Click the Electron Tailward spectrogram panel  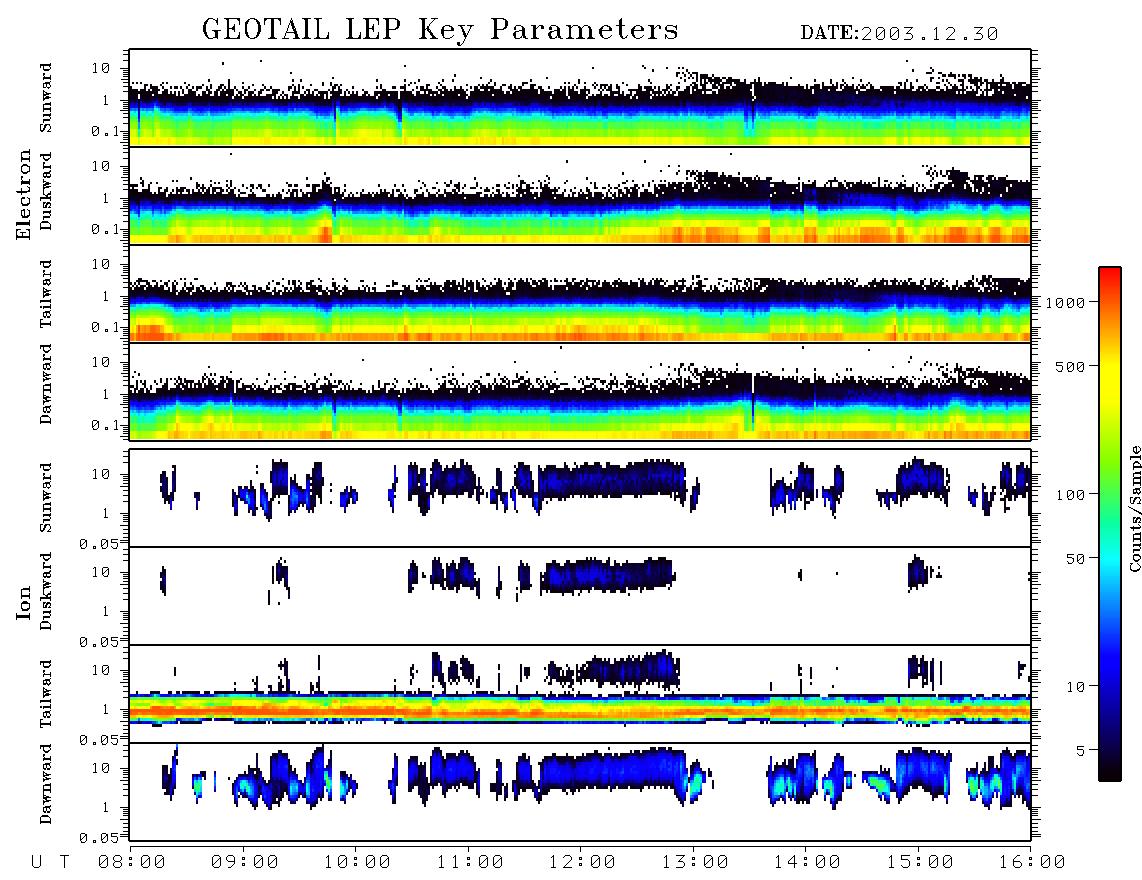tap(580, 294)
